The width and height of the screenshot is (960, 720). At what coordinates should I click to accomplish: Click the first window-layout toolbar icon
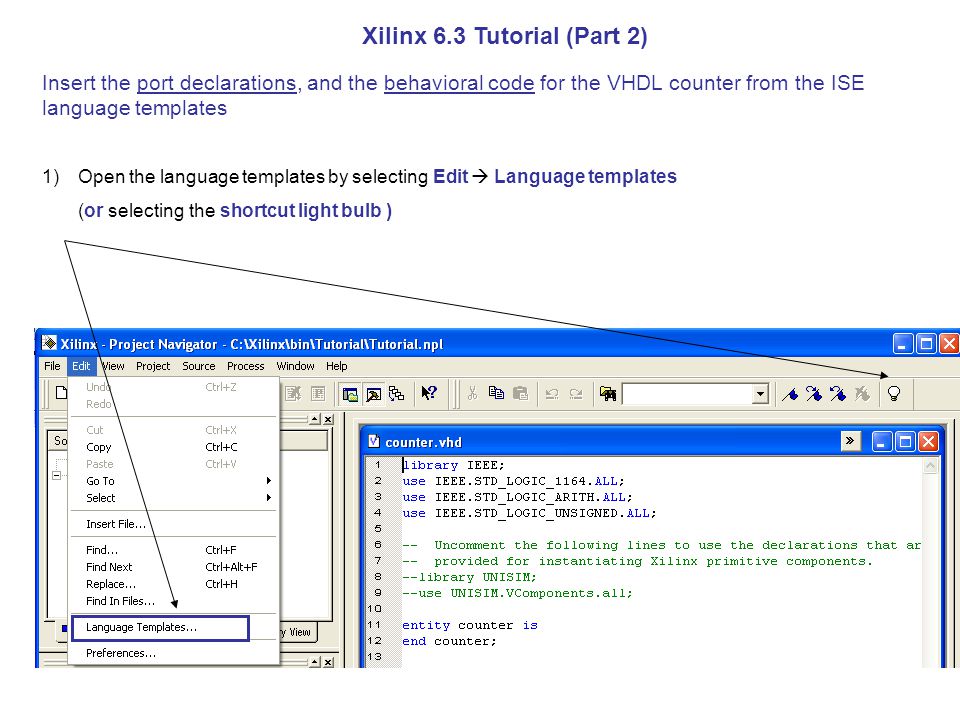click(350, 394)
